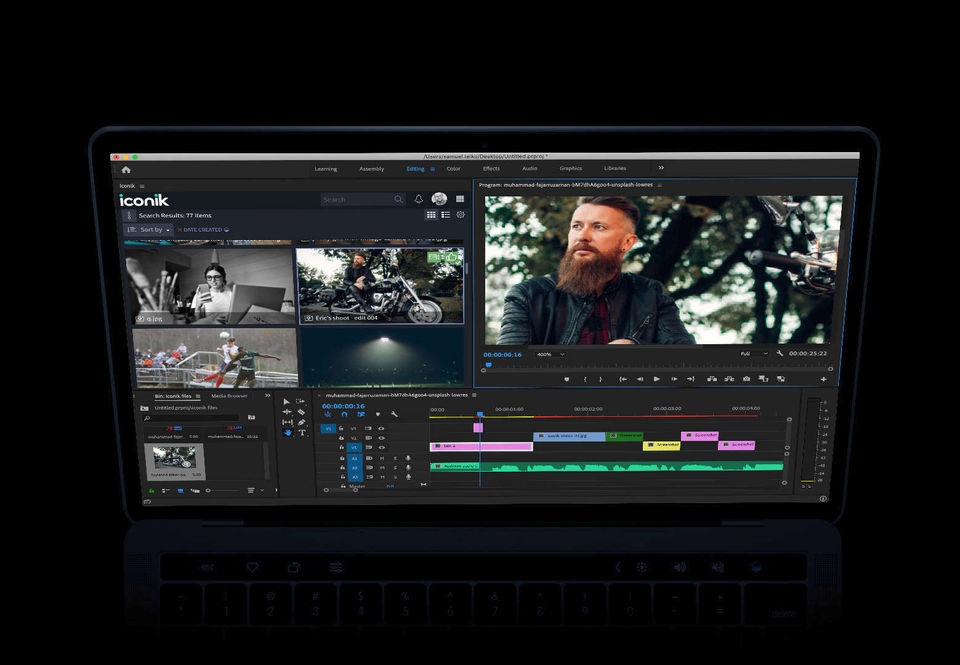This screenshot has width=960, height=665.
Task: Click Export Frame camera icon
Action: [x=746, y=379]
